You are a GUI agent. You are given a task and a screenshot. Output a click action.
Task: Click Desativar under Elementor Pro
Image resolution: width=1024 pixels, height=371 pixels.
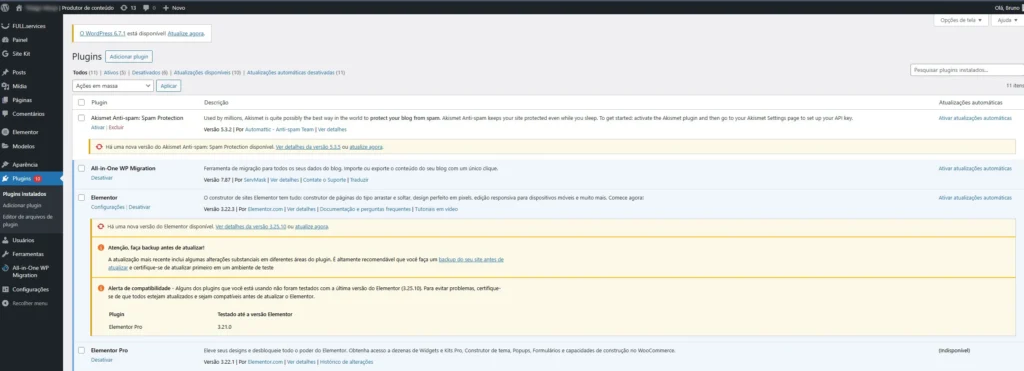(102, 360)
